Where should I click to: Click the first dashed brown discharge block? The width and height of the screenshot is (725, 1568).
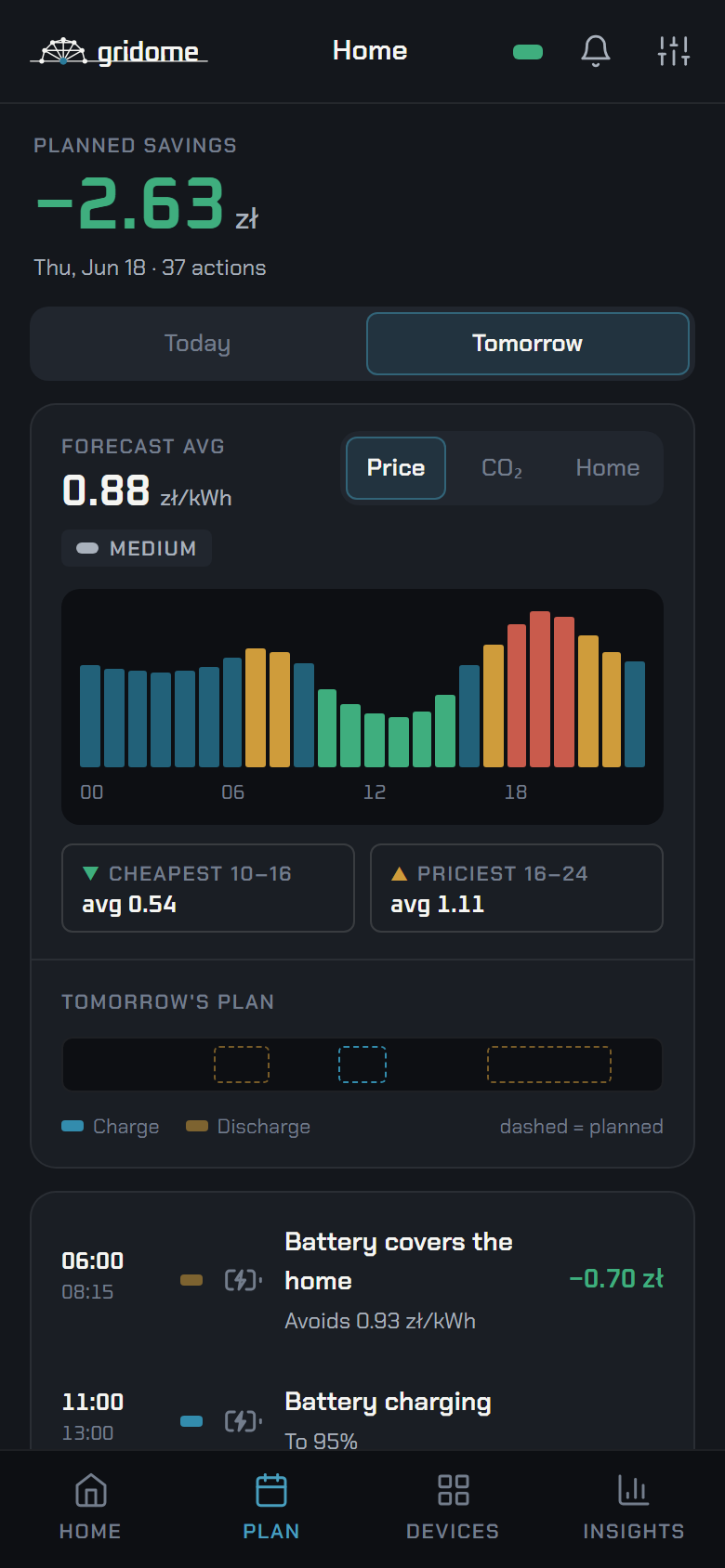pyautogui.click(x=242, y=1065)
